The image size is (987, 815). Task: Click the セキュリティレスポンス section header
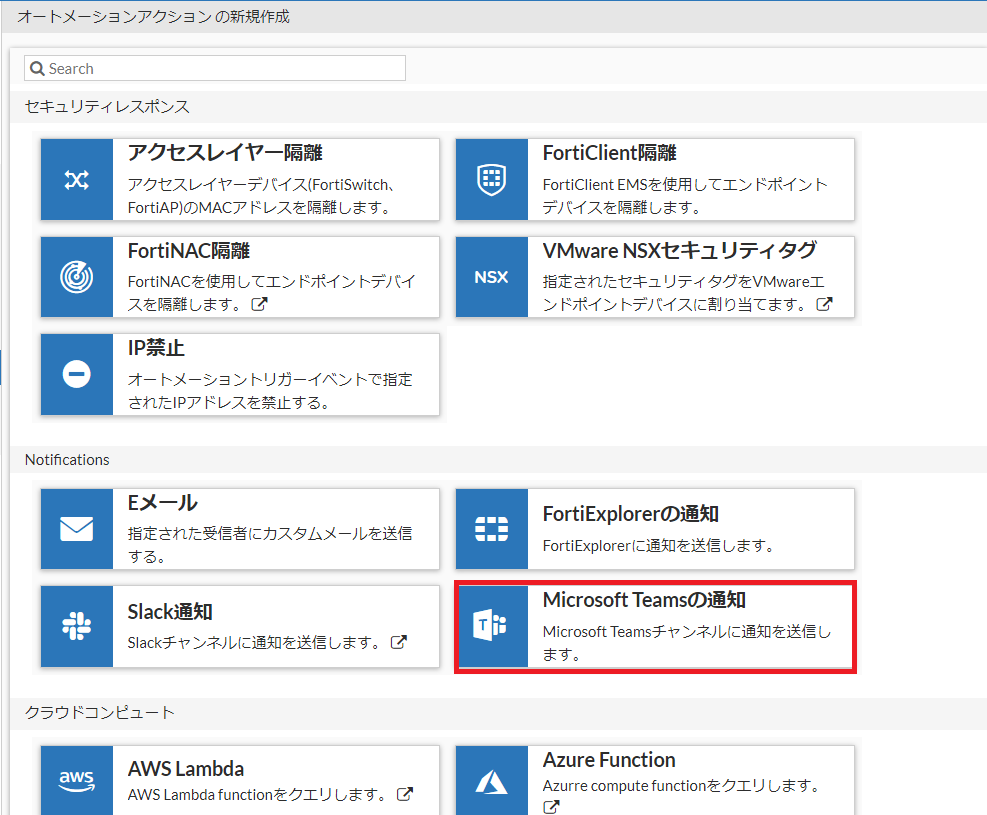point(107,107)
